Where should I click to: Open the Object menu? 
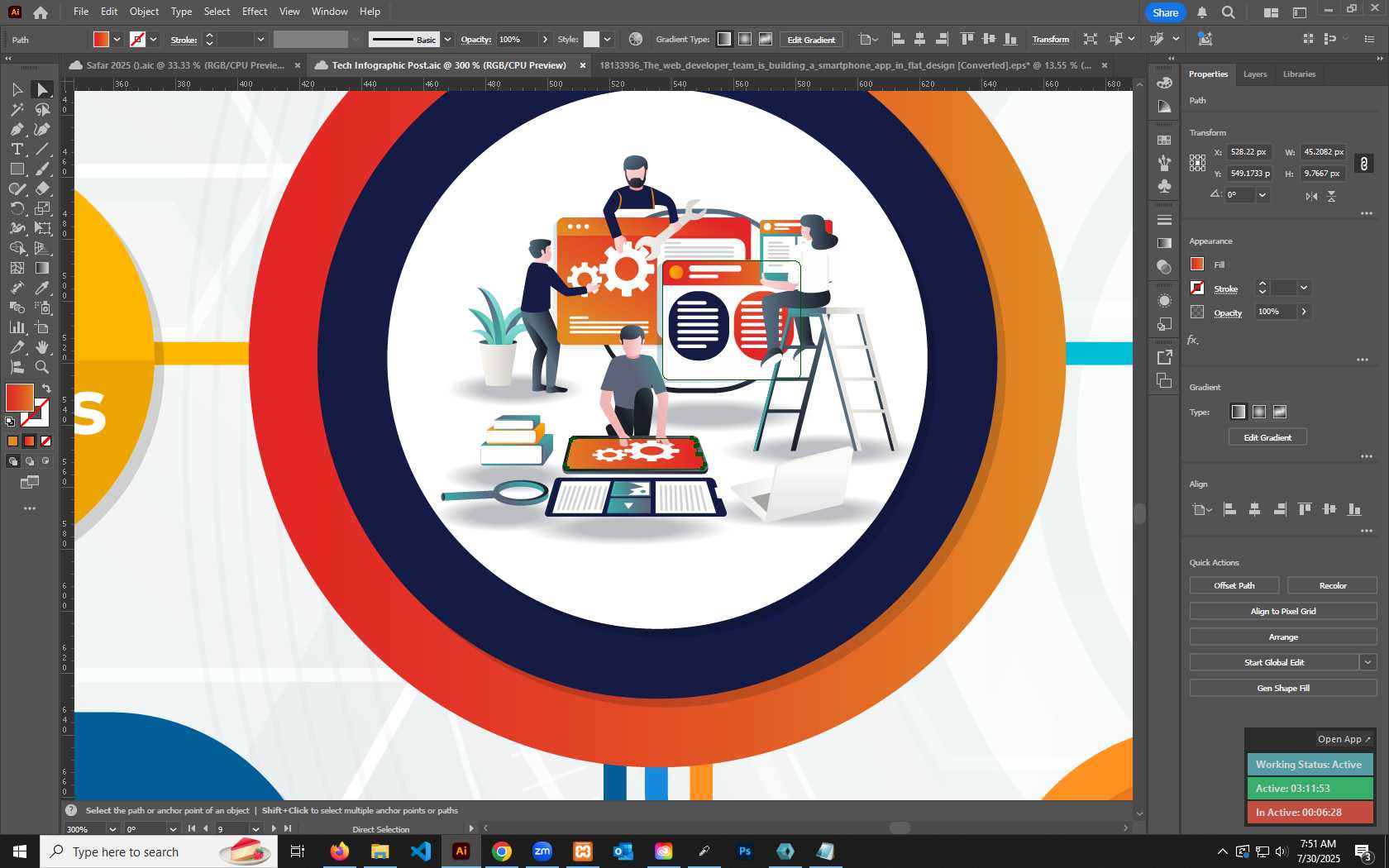[144, 12]
